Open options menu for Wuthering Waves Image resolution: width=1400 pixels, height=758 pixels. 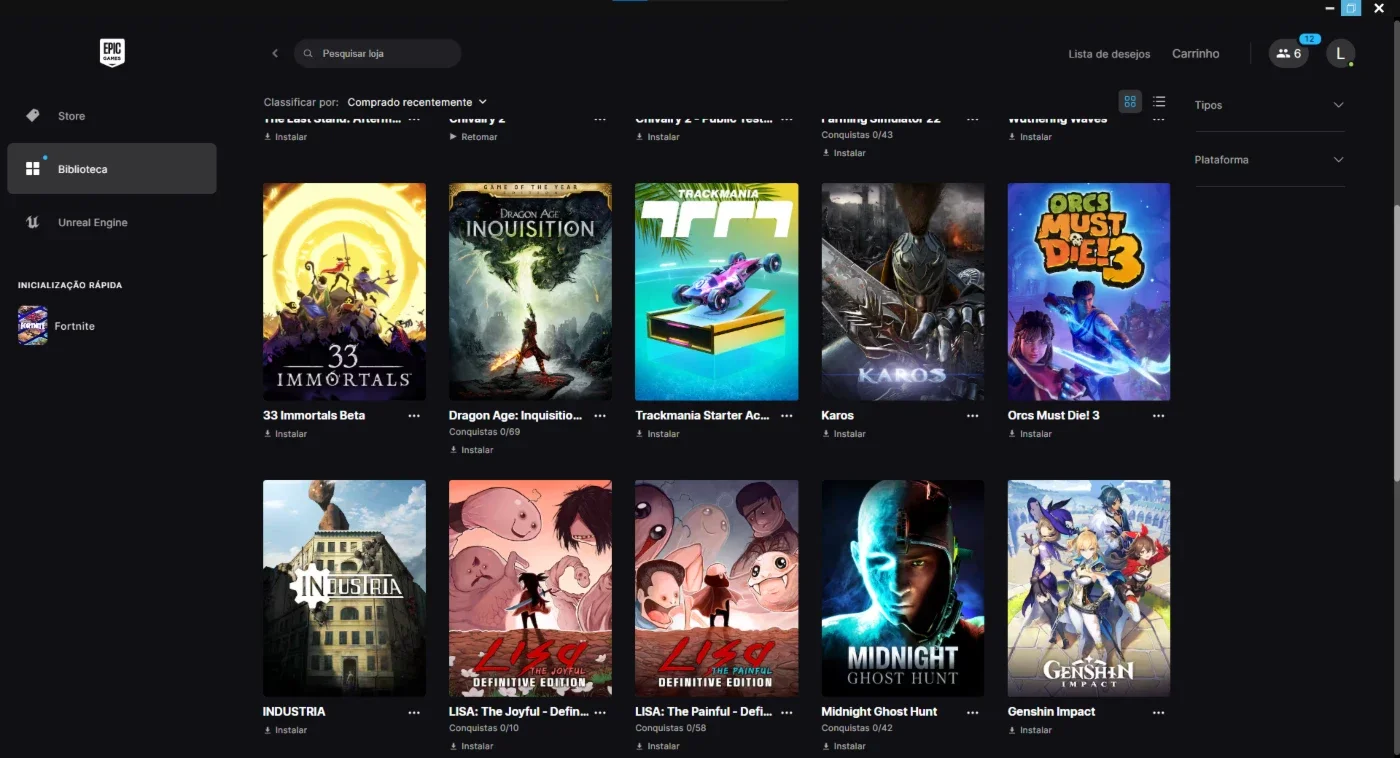tap(1159, 119)
